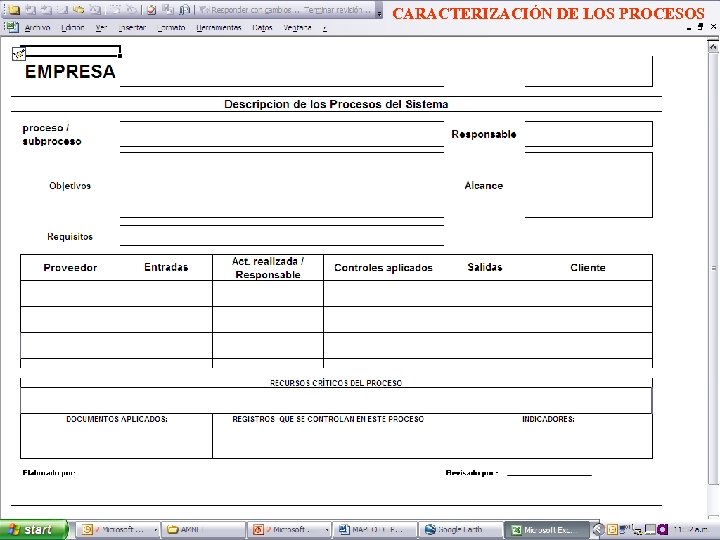Click 'Responder con cambios...' toolbar button

[x=248, y=9]
